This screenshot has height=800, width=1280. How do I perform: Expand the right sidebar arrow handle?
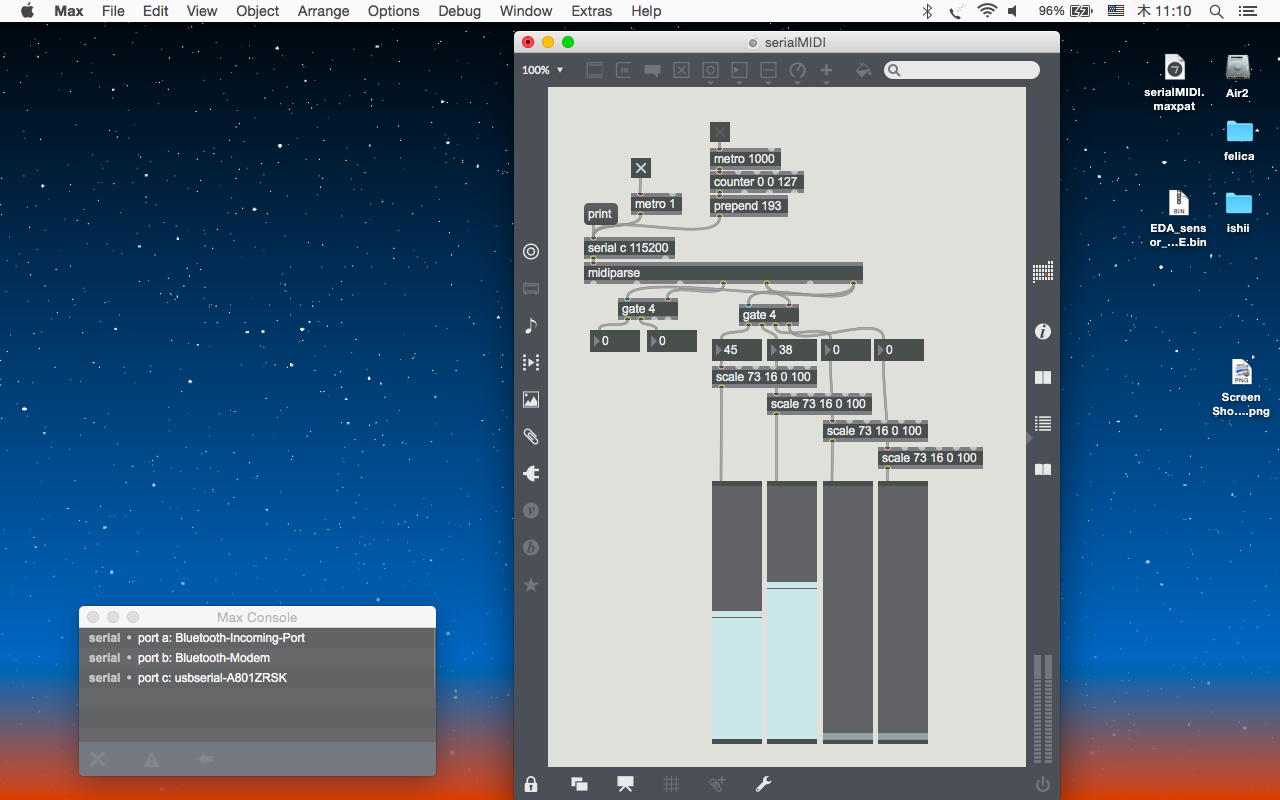pos(1029,437)
